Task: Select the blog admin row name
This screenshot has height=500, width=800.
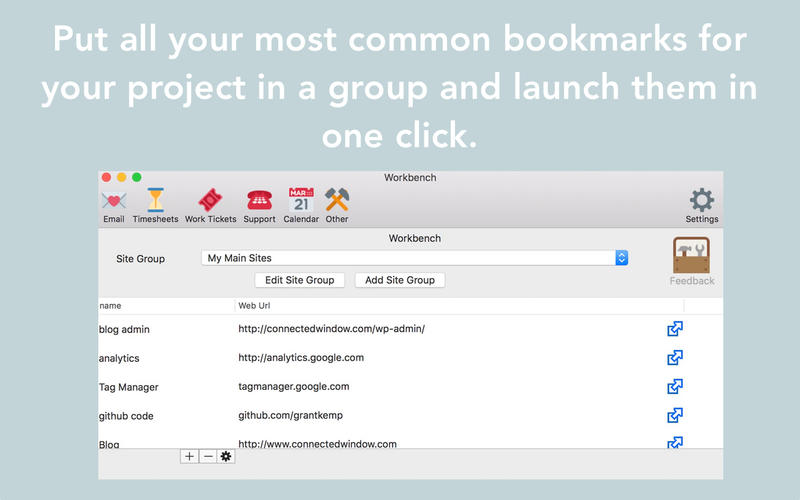Action: (x=124, y=330)
